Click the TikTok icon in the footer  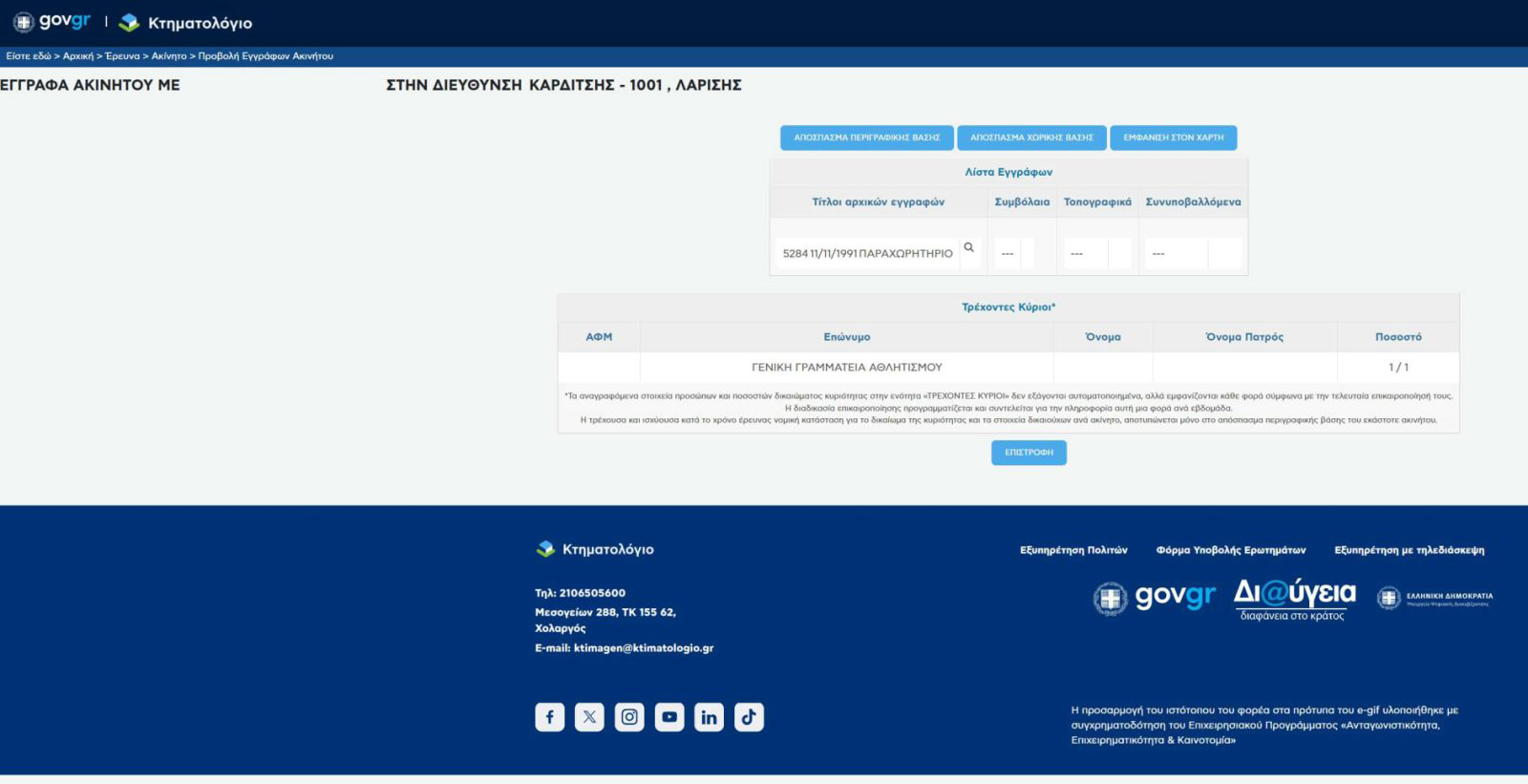(x=749, y=717)
